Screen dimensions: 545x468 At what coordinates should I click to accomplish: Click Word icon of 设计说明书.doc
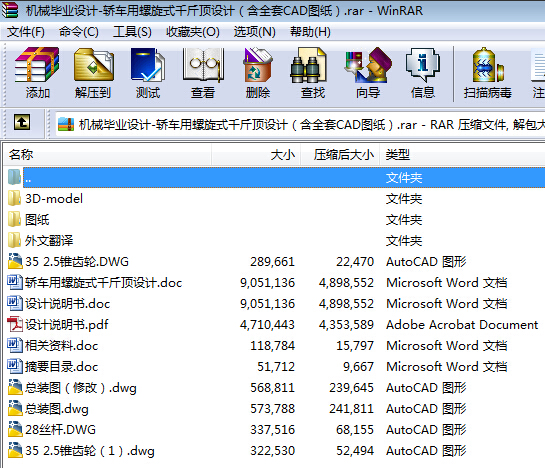click(x=15, y=303)
